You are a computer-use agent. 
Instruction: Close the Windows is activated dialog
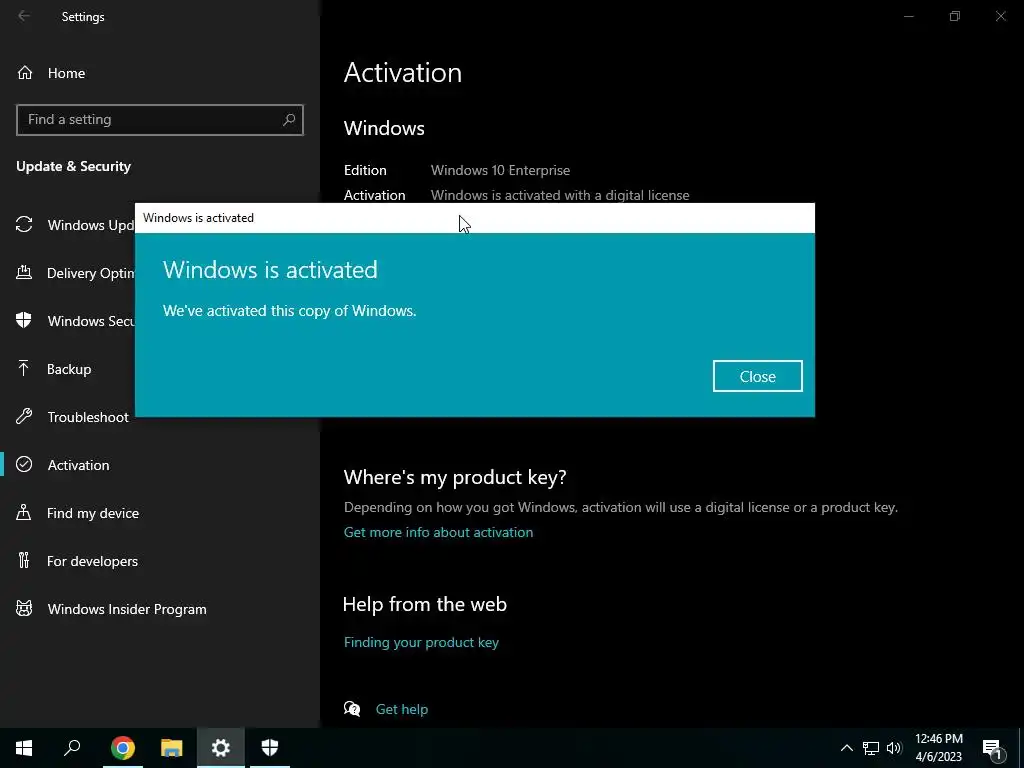pos(758,376)
